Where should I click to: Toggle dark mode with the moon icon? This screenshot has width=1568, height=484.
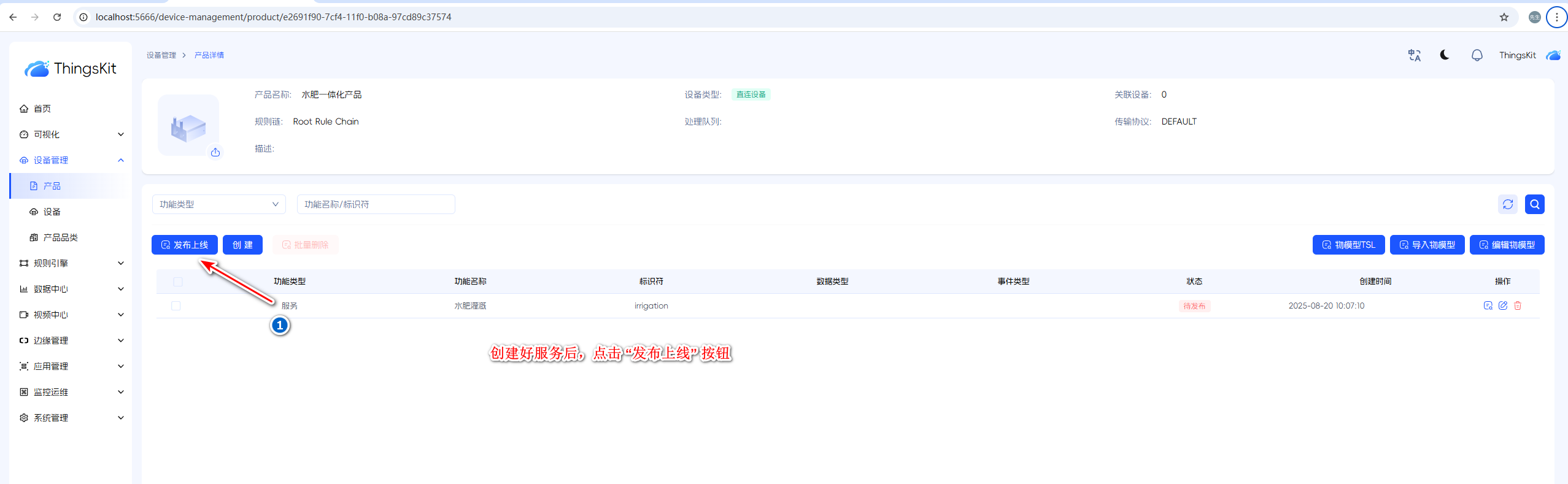coord(1445,55)
